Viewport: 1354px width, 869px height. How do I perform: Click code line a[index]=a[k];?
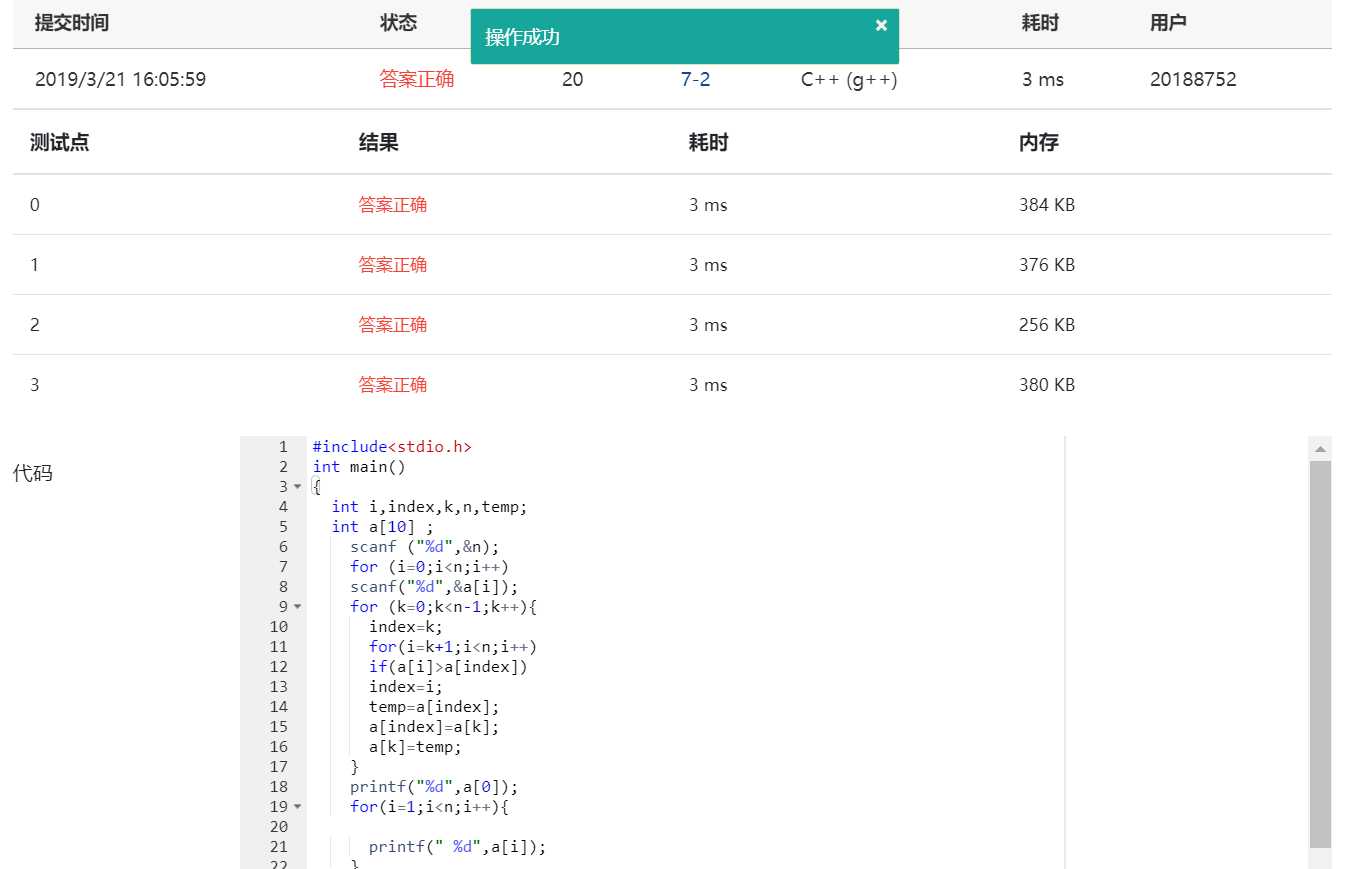434,727
